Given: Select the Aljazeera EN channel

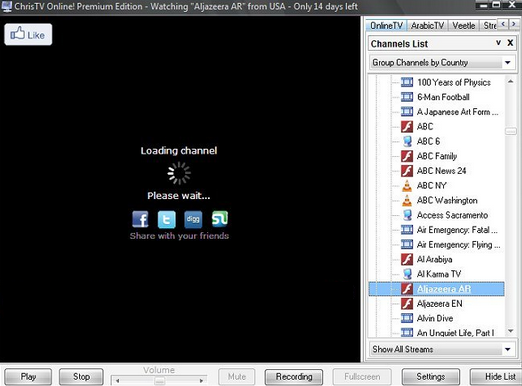Looking at the screenshot, I should click(440, 304).
